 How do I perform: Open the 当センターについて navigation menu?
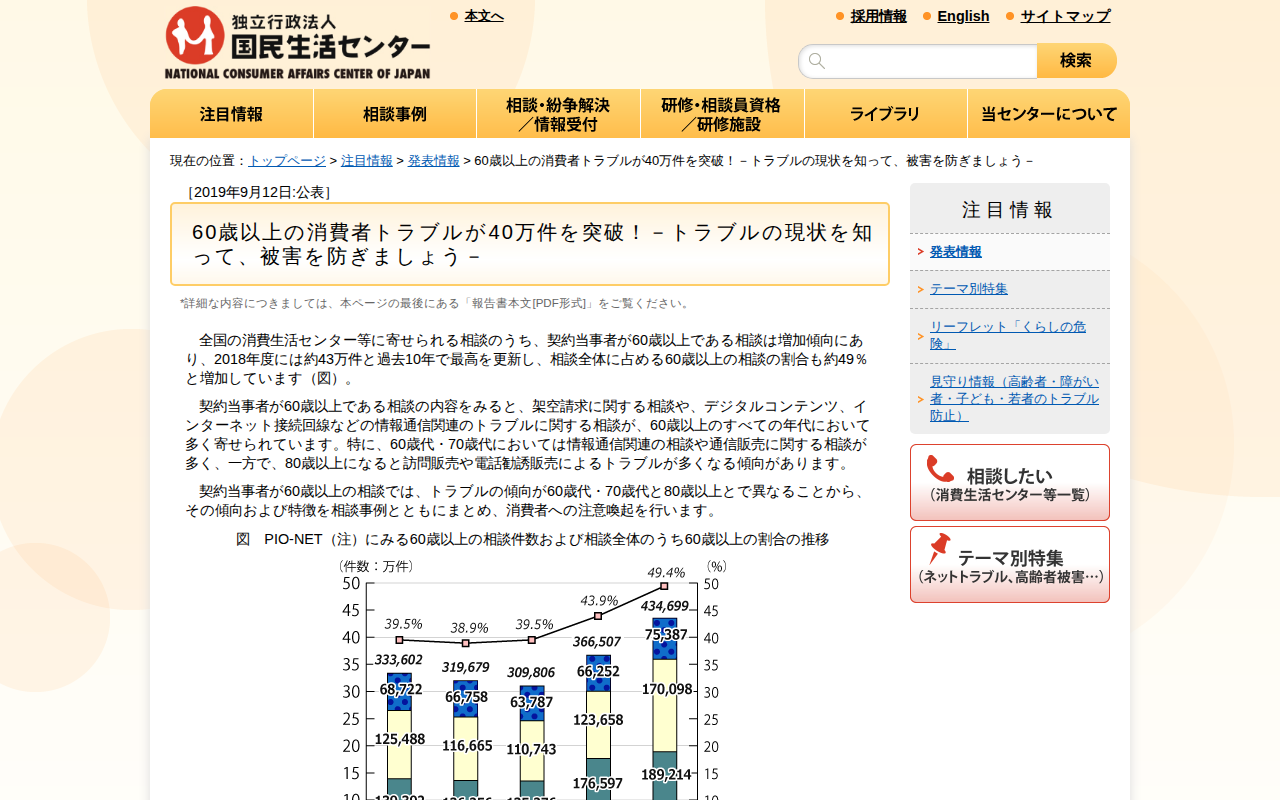point(1048,113)
